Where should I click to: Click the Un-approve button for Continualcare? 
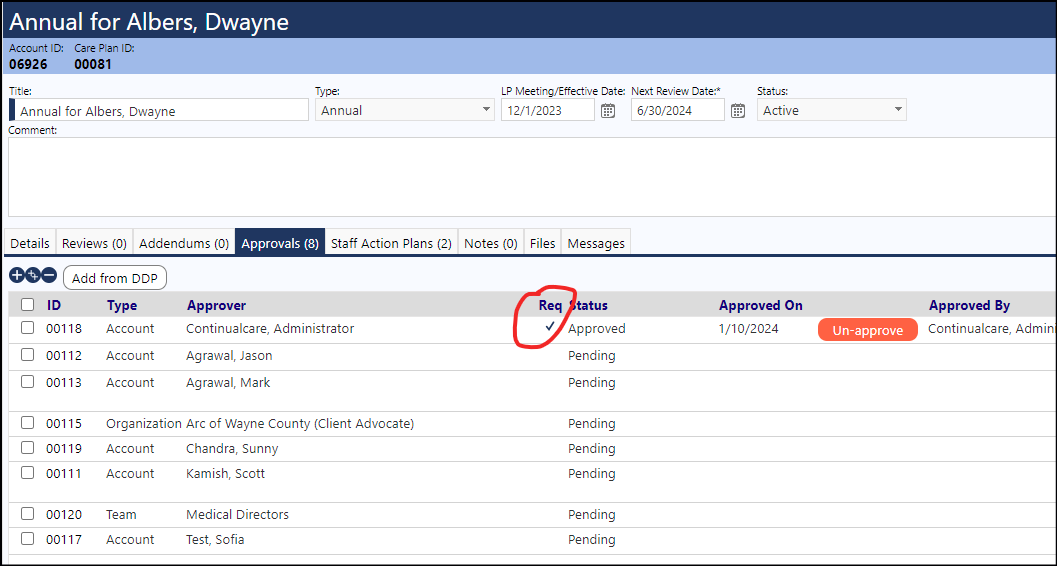click(868, 330)
